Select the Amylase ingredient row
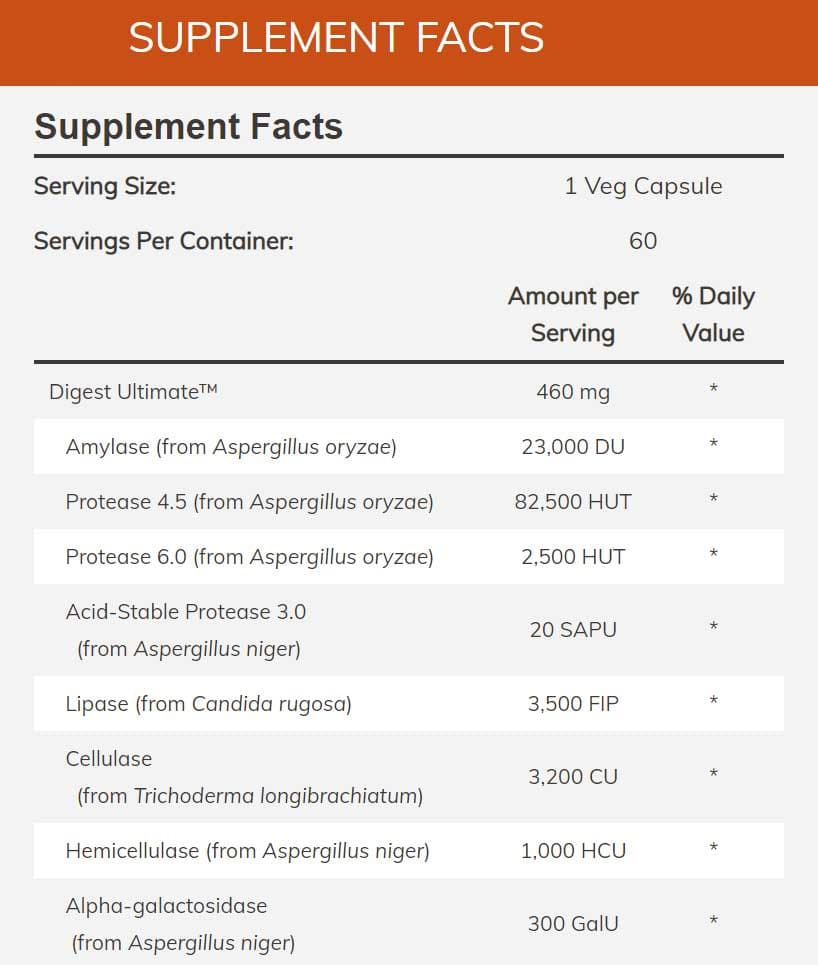 tap(231, 447)
